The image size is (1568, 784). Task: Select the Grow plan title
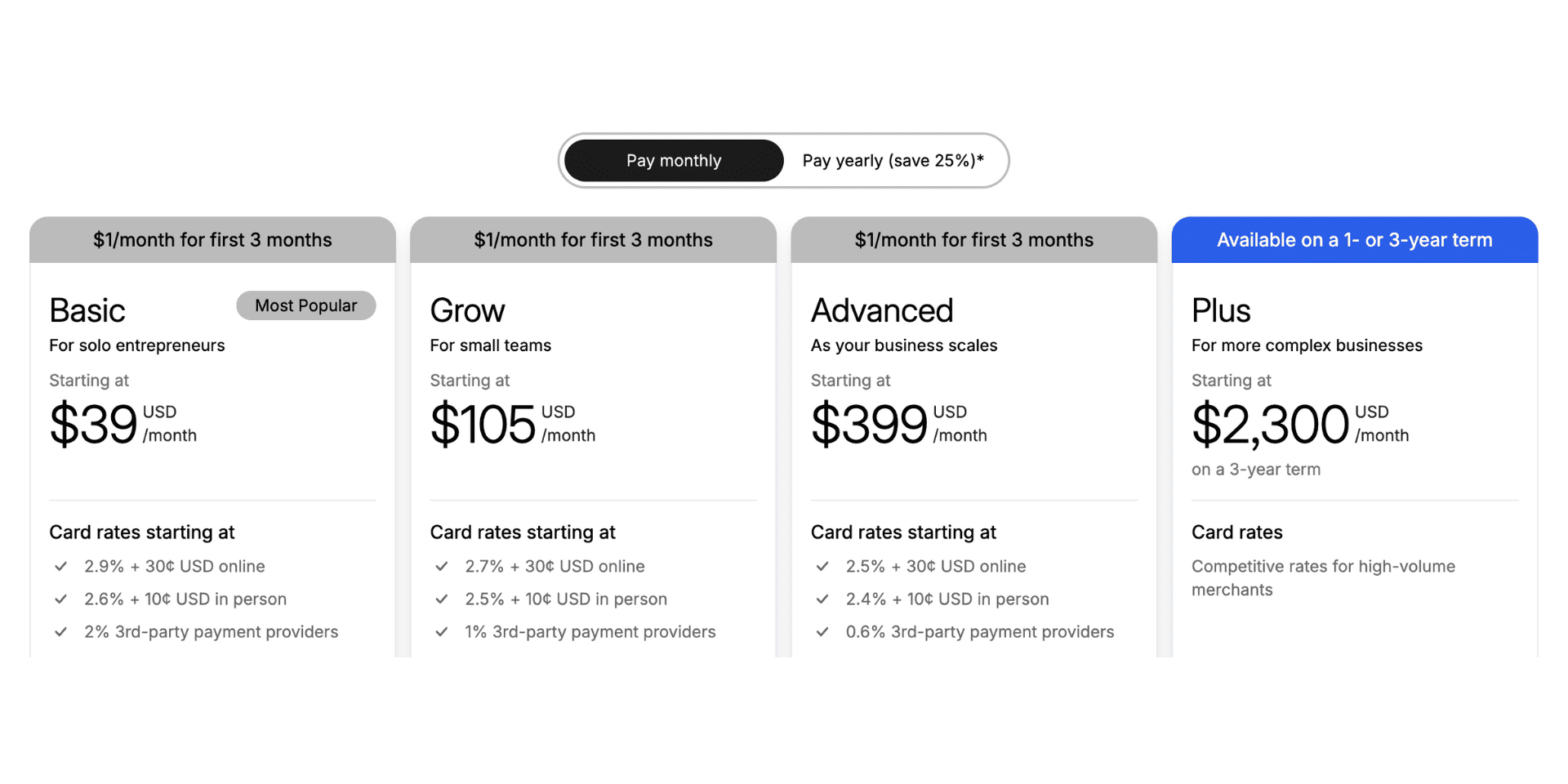[467, 311]
